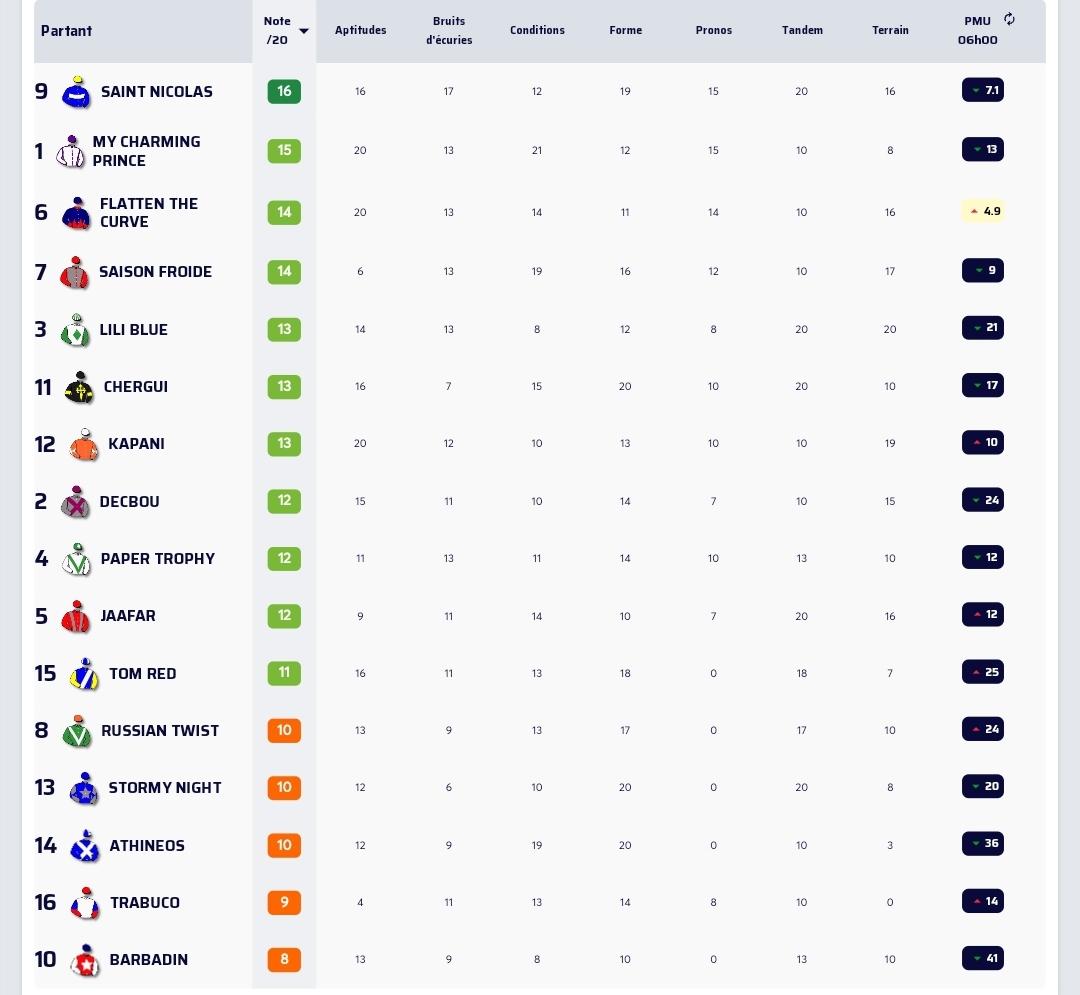Image resolution: width=1080 pixels, height=995 pixels.
Task: Select the Terrain column header
Action: coord(890,30)
